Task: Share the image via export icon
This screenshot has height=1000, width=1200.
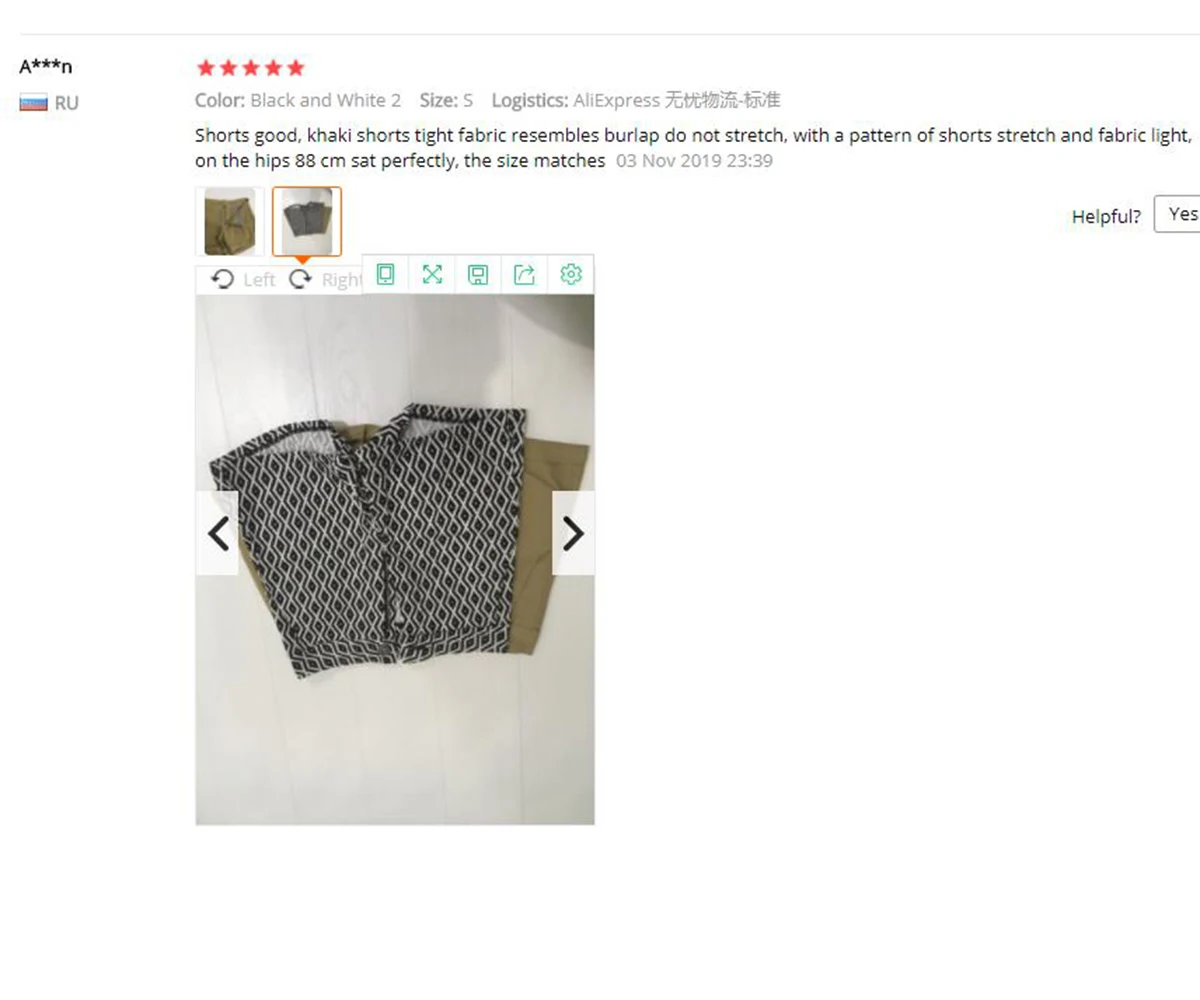Action: coord(524,274)
